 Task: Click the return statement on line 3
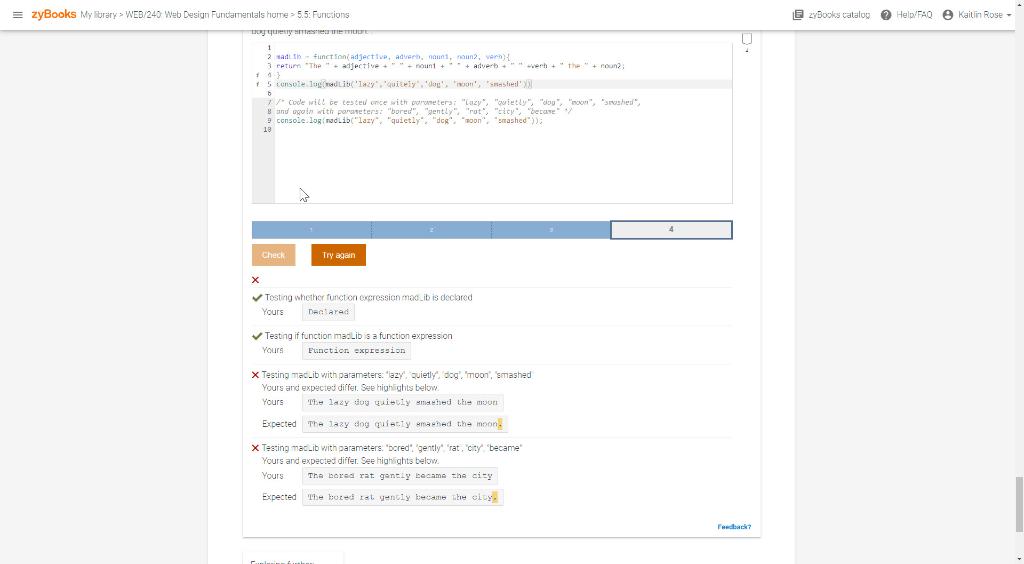pos(451,66)
